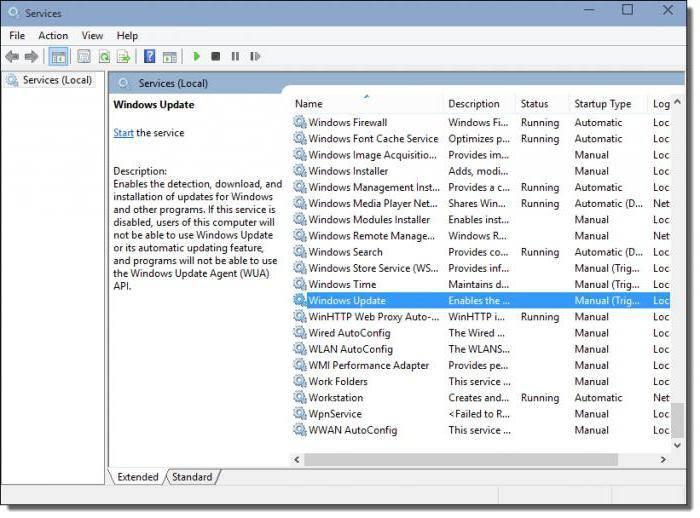
Task: Click the Refresh toolbar icon
Action: 104,57
